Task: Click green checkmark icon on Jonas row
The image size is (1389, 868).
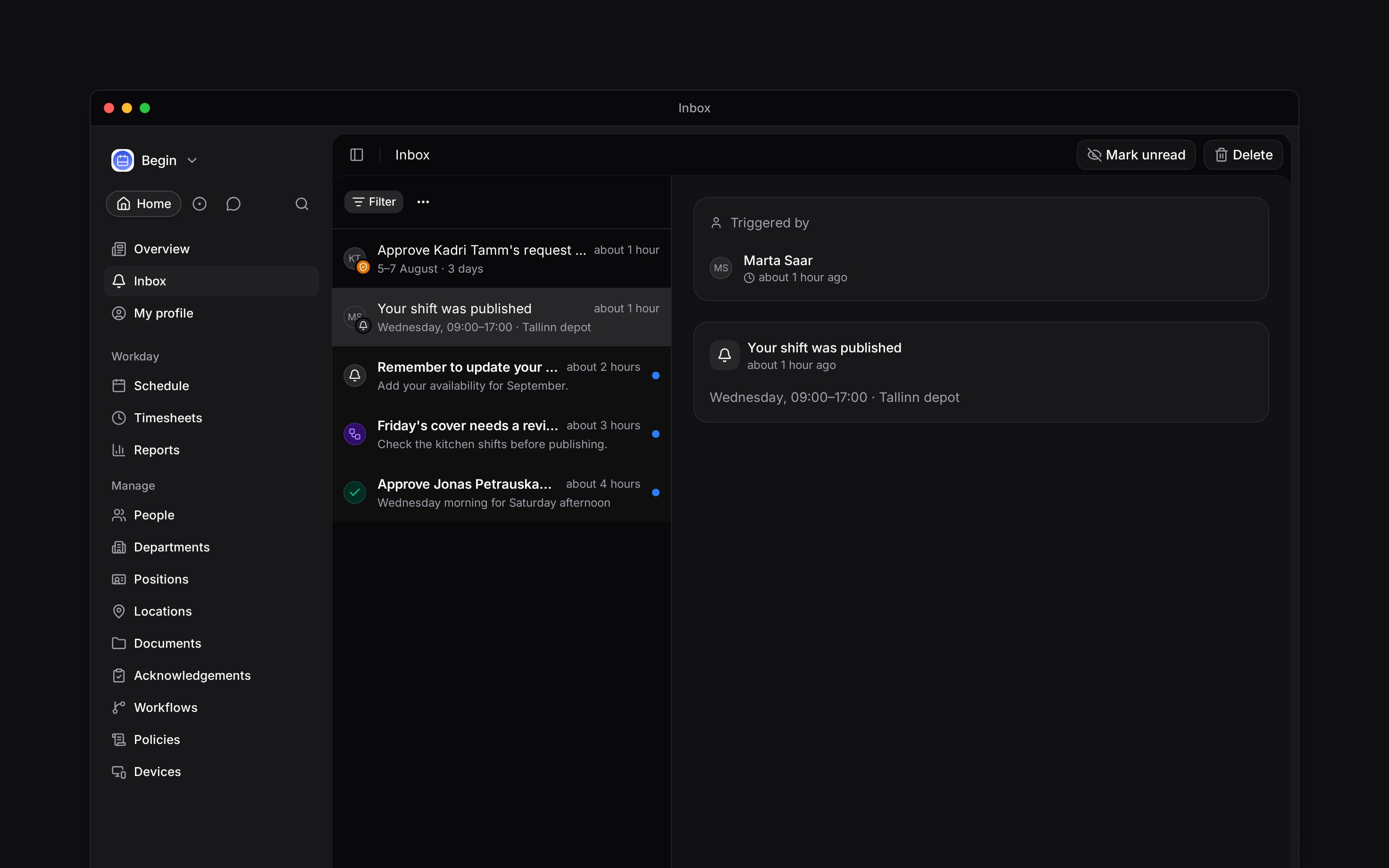Action: 355,492
